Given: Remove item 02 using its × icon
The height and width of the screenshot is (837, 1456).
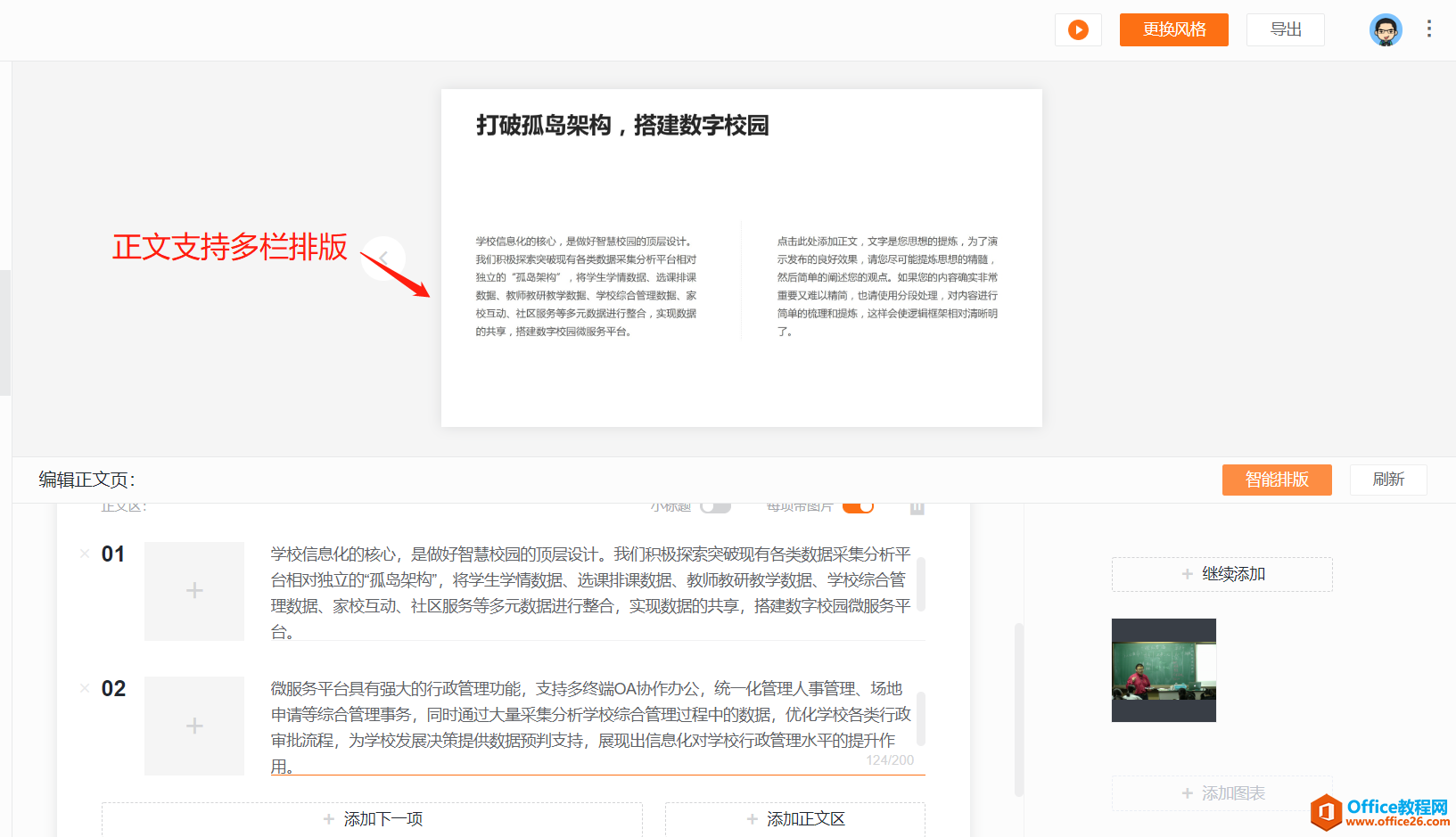Looking at the screenshot, I should pos(84,688).
